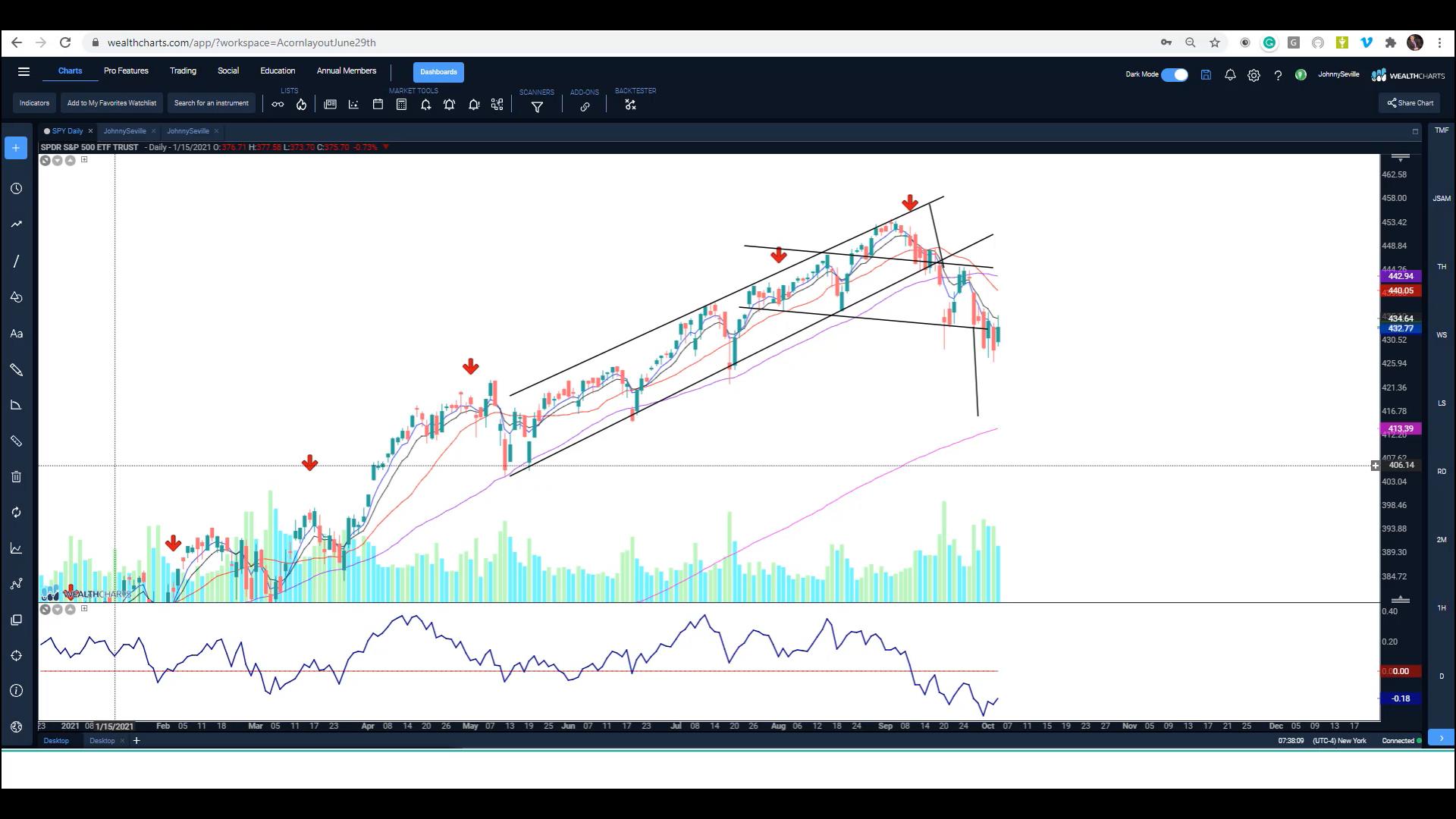Open the ringing bell alerts icon
The image size is (1456, 819).
pos(449,105)
